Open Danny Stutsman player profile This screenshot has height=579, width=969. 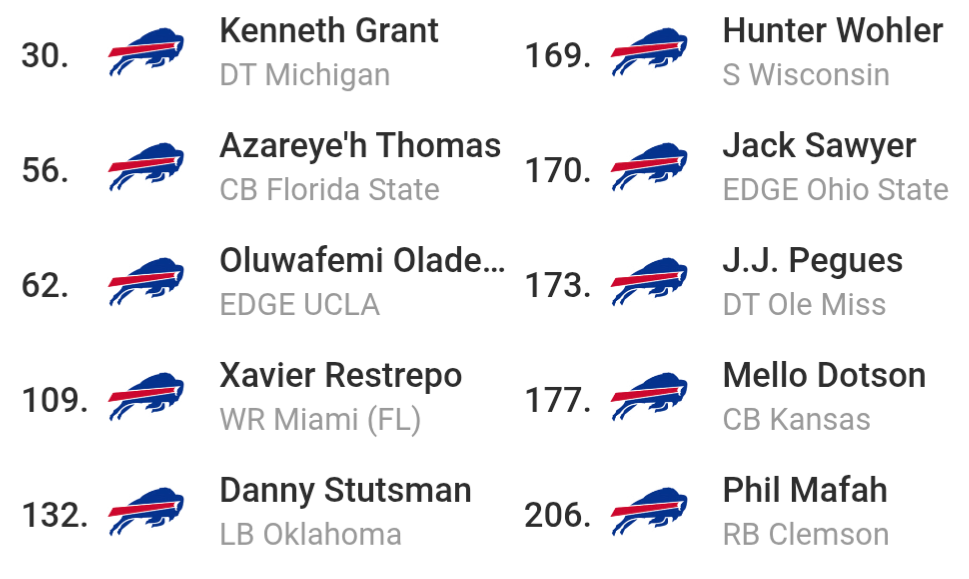(345, 492)
